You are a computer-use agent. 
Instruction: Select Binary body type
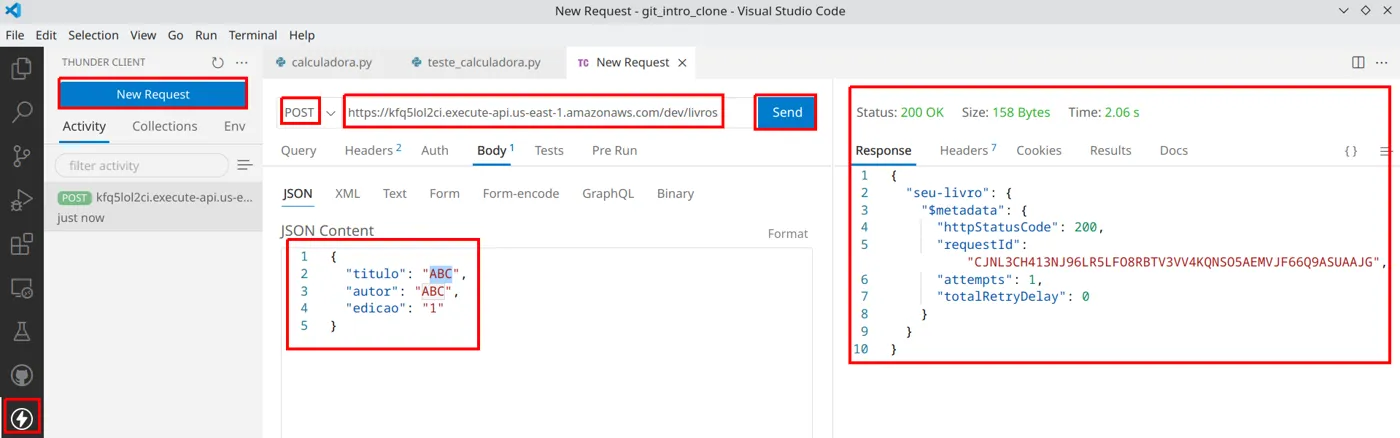tap(675, 194)
